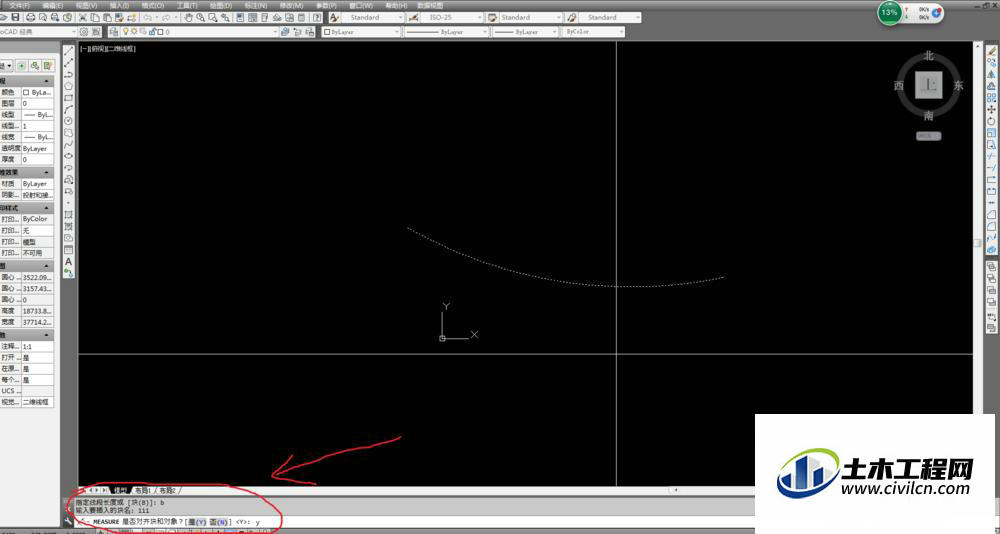Toggle PickAdd icon in properties panel
This screenshot has height=534, width=1000.
(22, 66)
